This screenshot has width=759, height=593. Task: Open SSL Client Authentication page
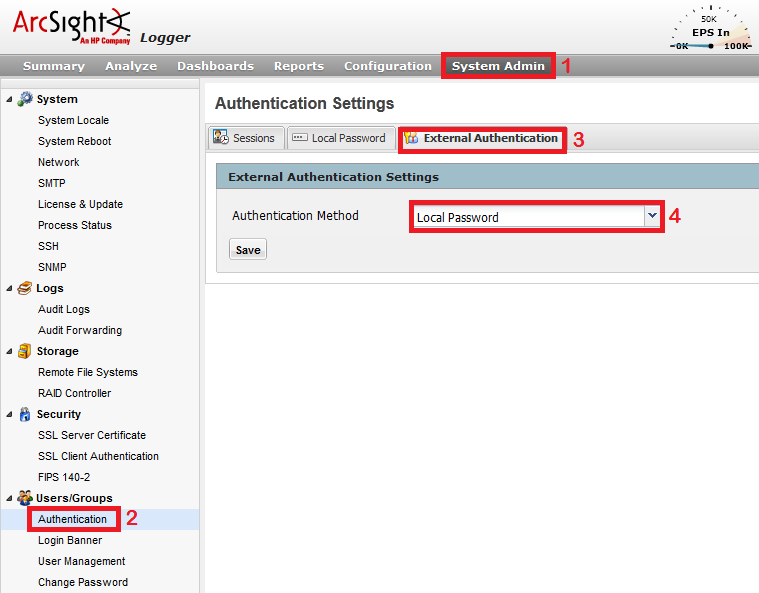pyautogui.click(x=98, y=456)
